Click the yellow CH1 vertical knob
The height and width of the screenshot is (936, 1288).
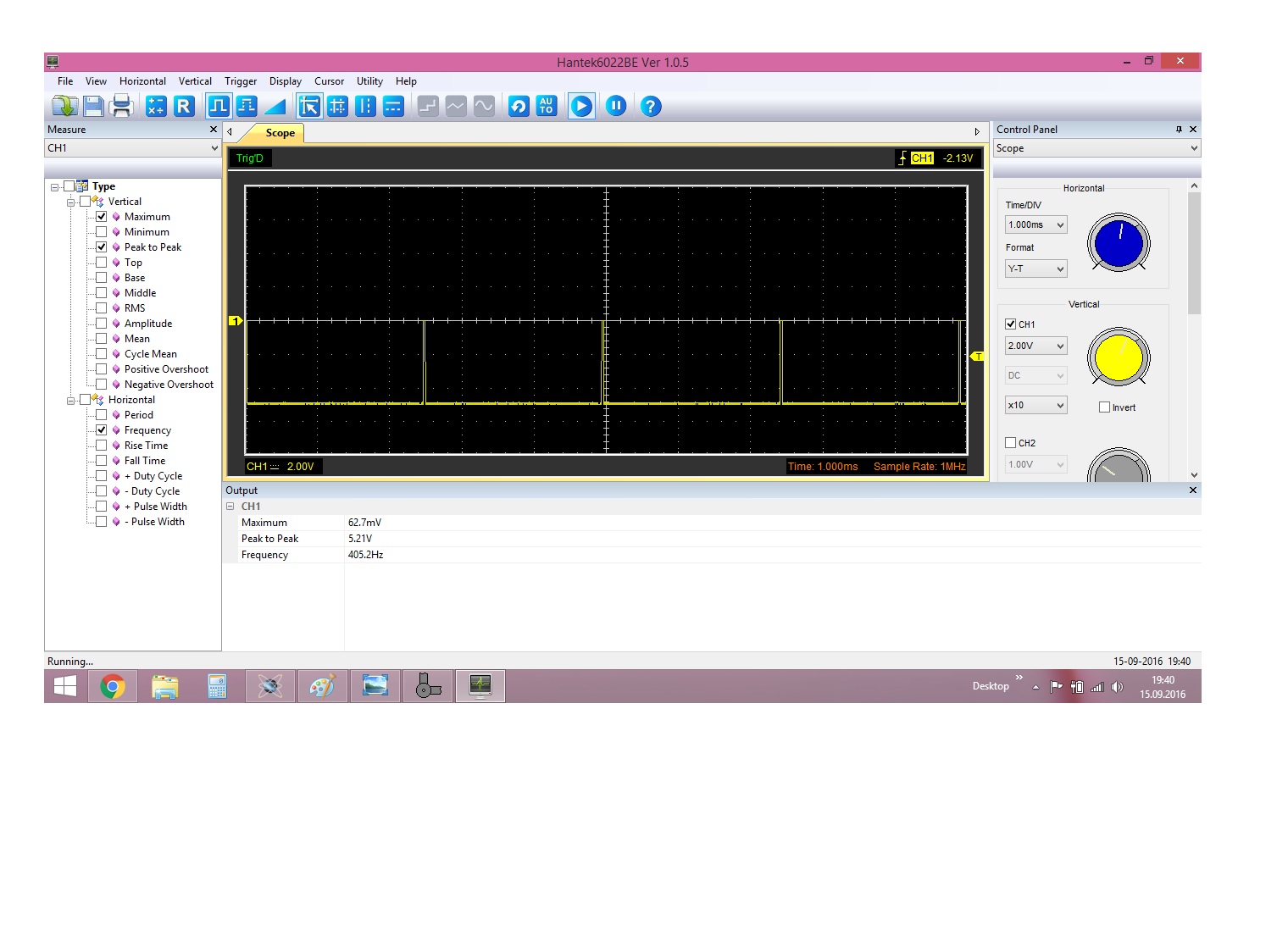coord(1118,357)
